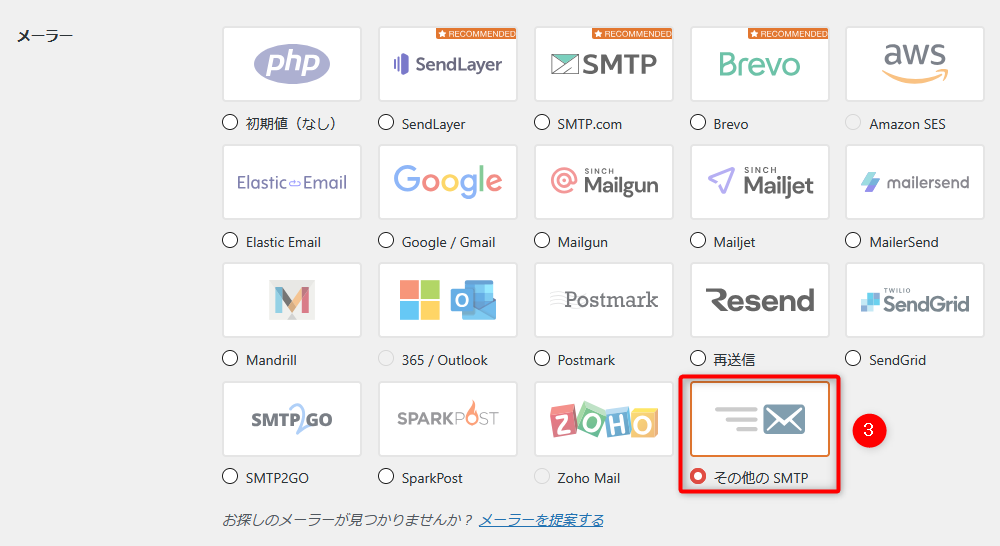Click the 365 / Outlook label text
Viewport: 1000px width, 546px height.
[445, 360]
